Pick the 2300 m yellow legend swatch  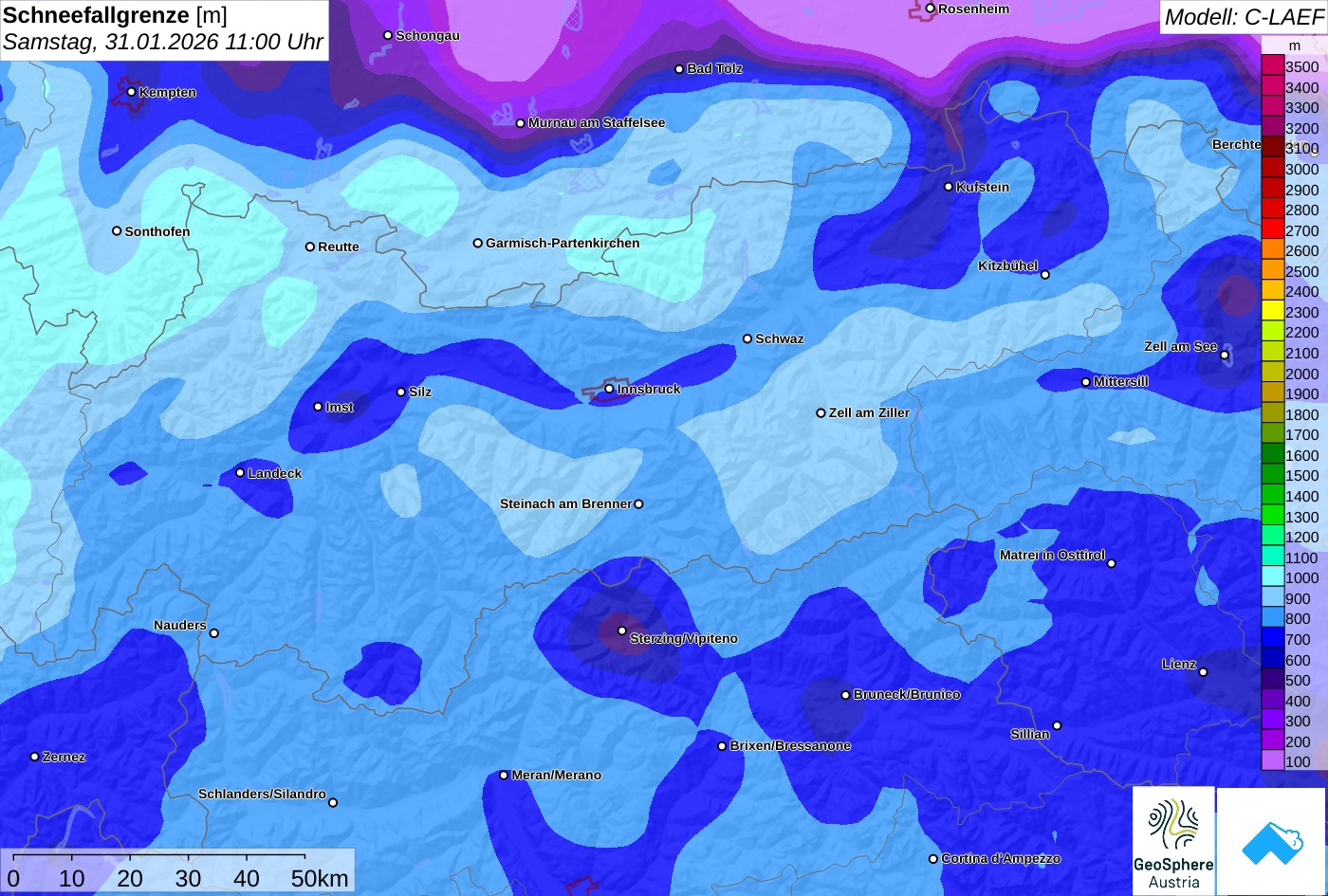tap(1272, 312)
